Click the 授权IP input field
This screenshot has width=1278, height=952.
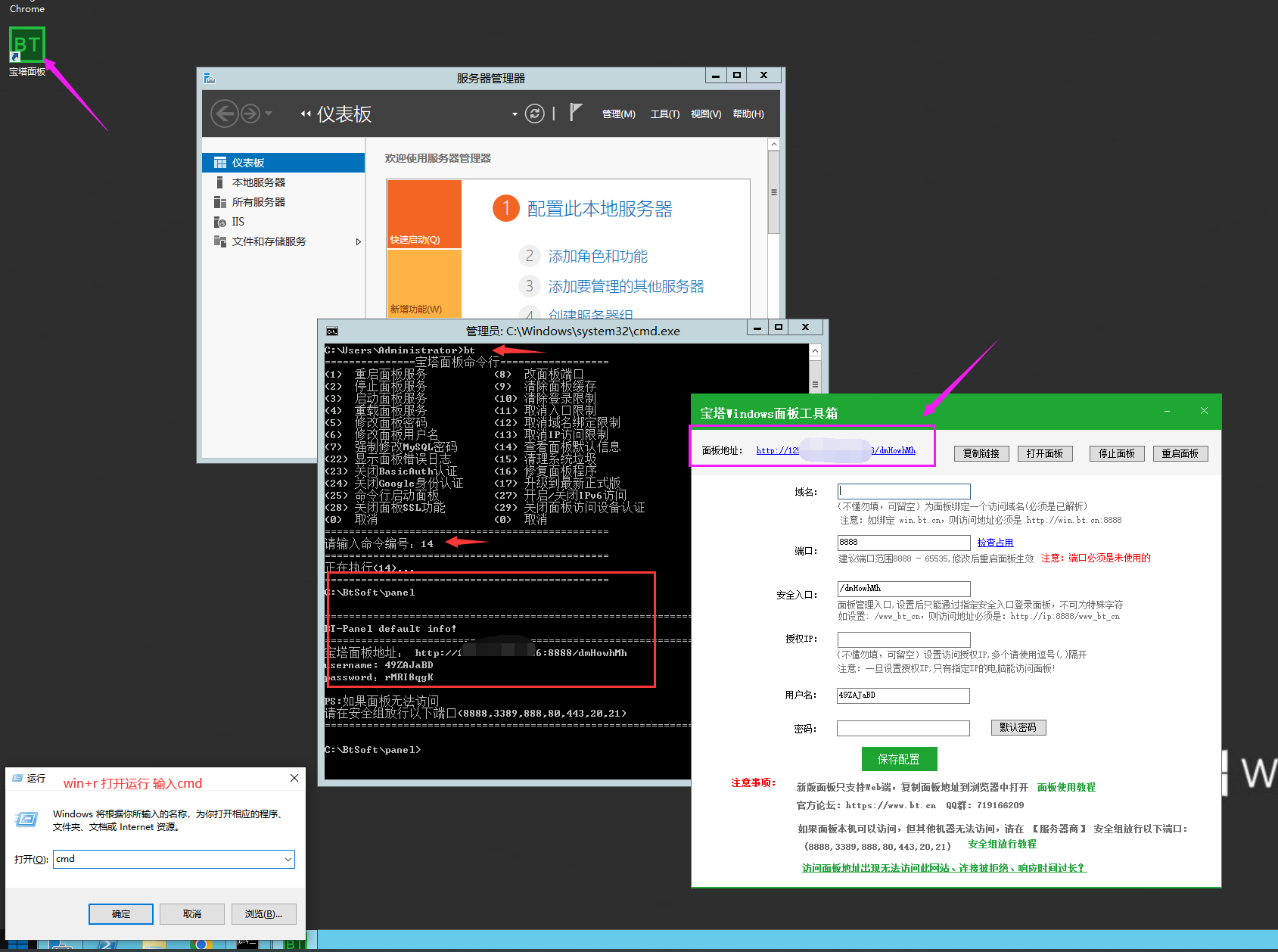tap(903, 639)
